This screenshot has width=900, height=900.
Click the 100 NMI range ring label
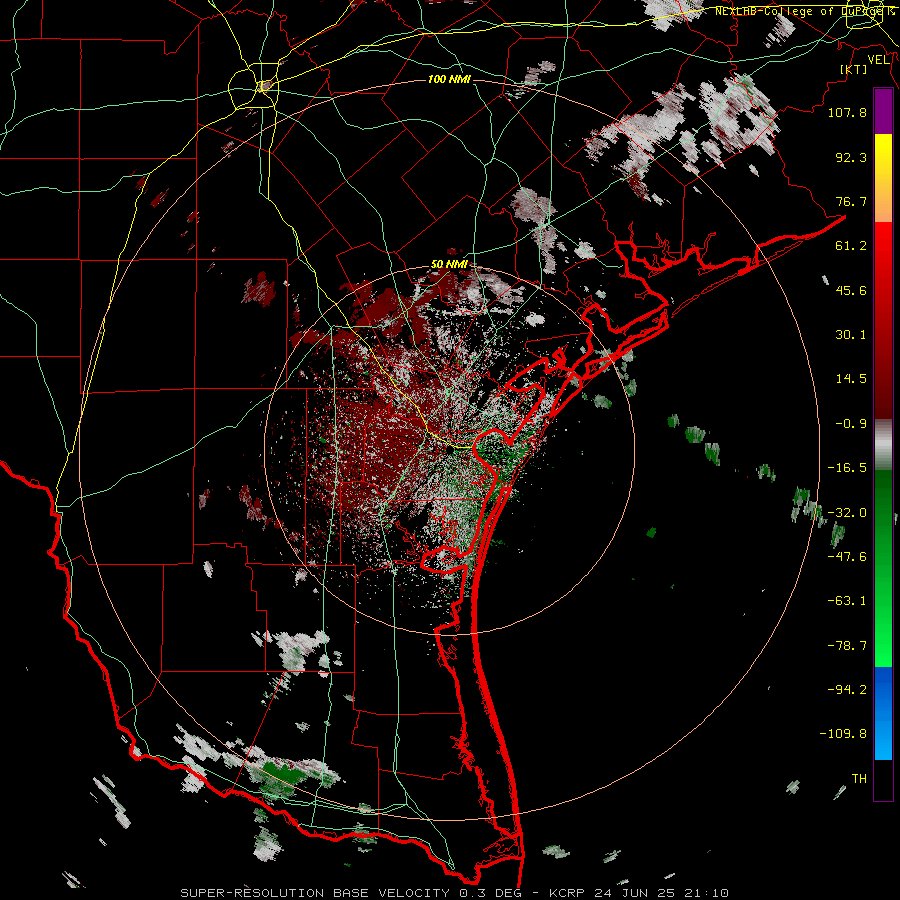pos(449,79)
